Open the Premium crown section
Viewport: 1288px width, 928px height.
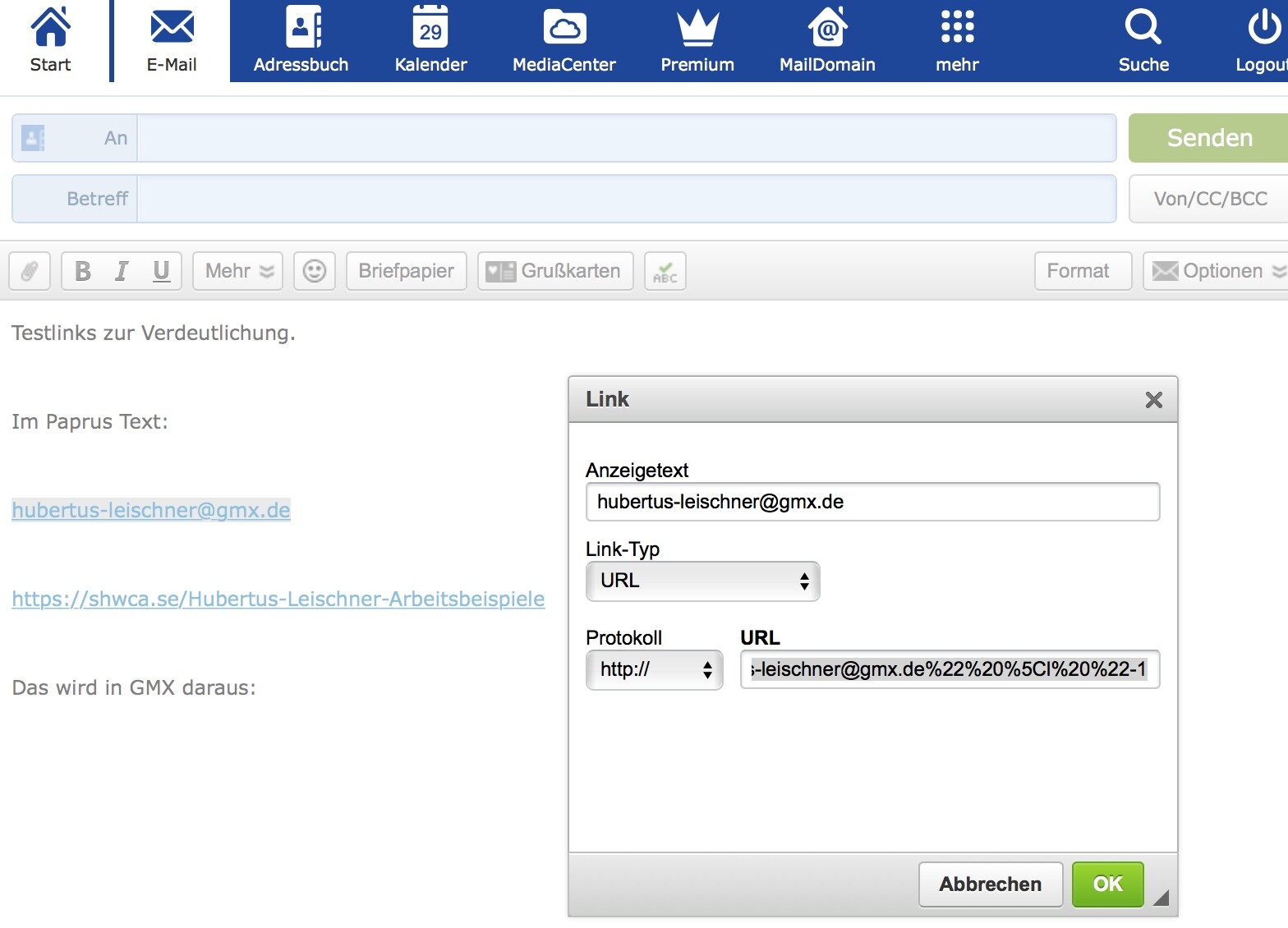tap(697, 40)
